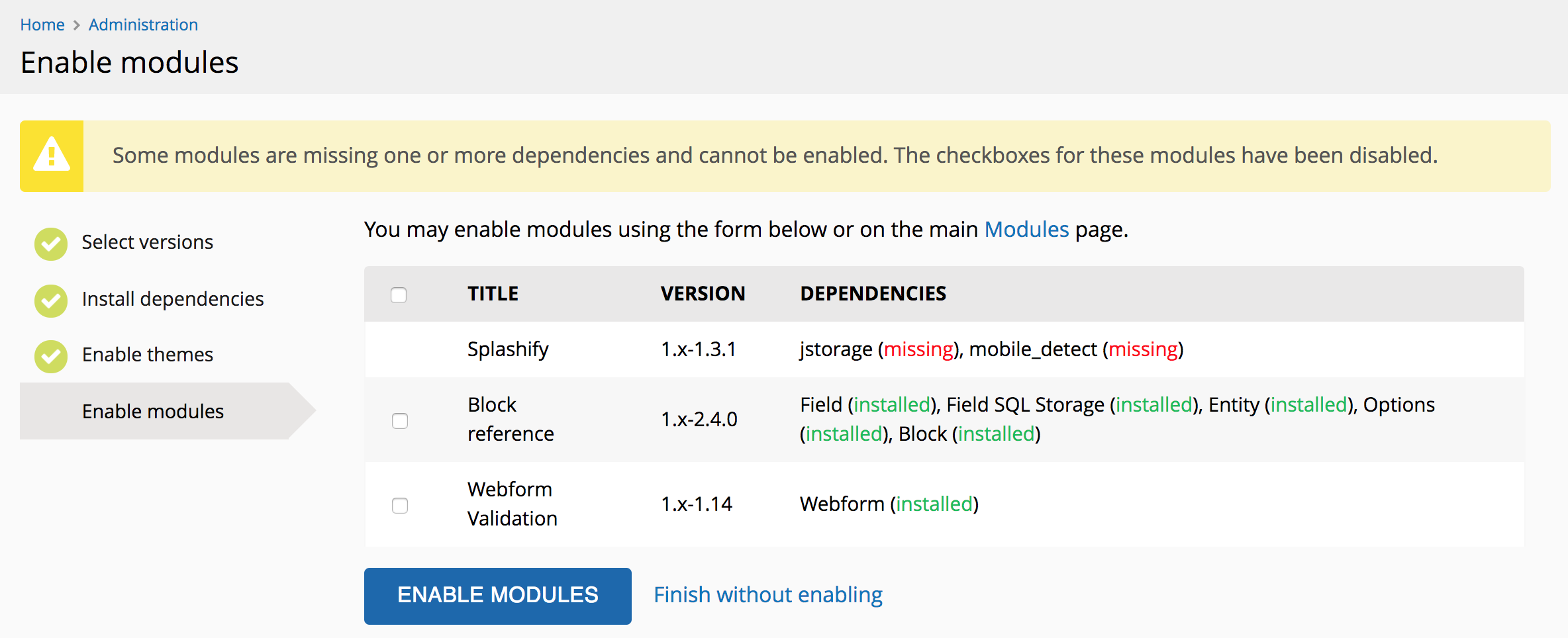Click the warning triangle icon
The width and height of the screenshot is (1568, 638).
[x=52, y=155]
